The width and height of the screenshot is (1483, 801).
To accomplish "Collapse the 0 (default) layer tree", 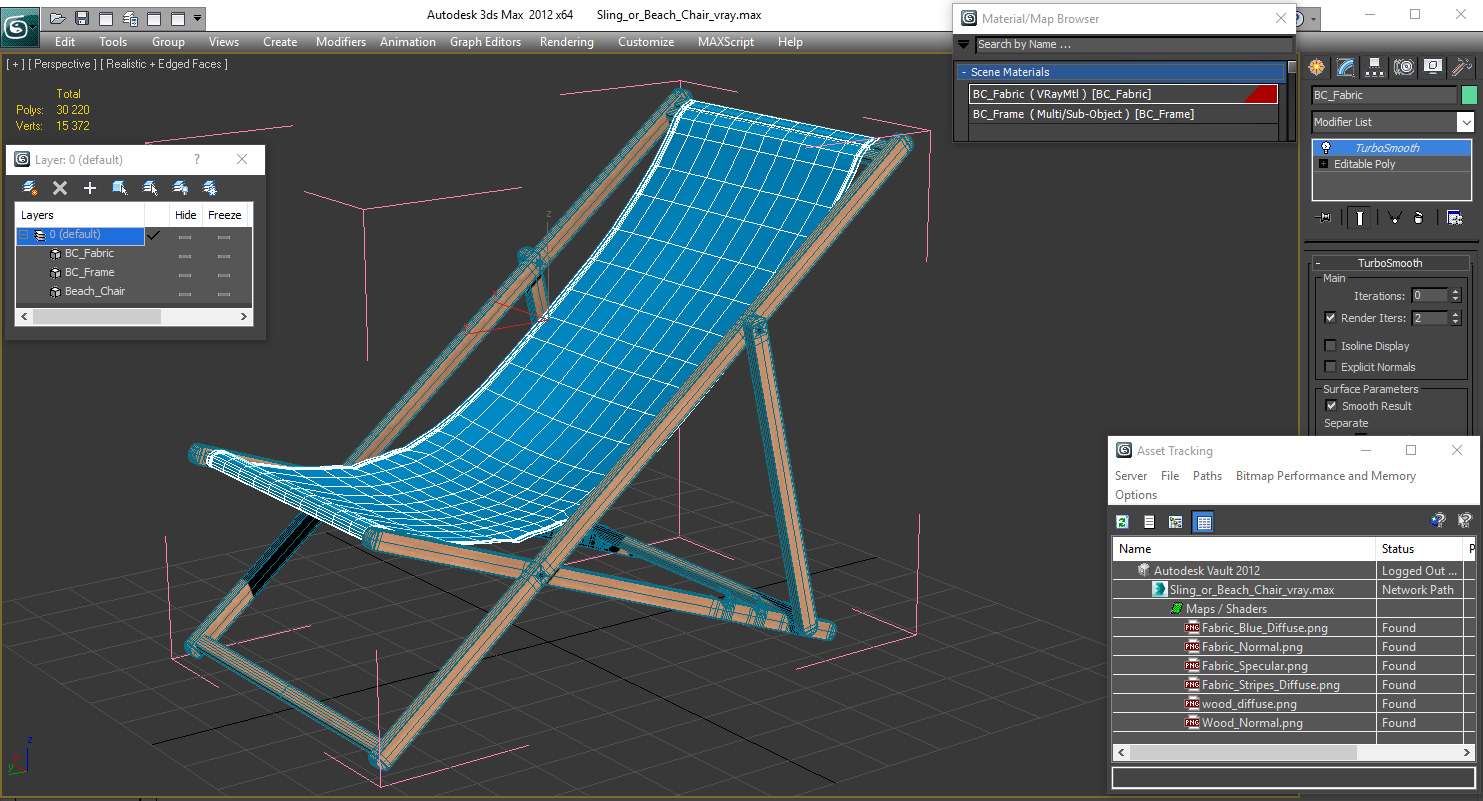I will pos(25,235).
